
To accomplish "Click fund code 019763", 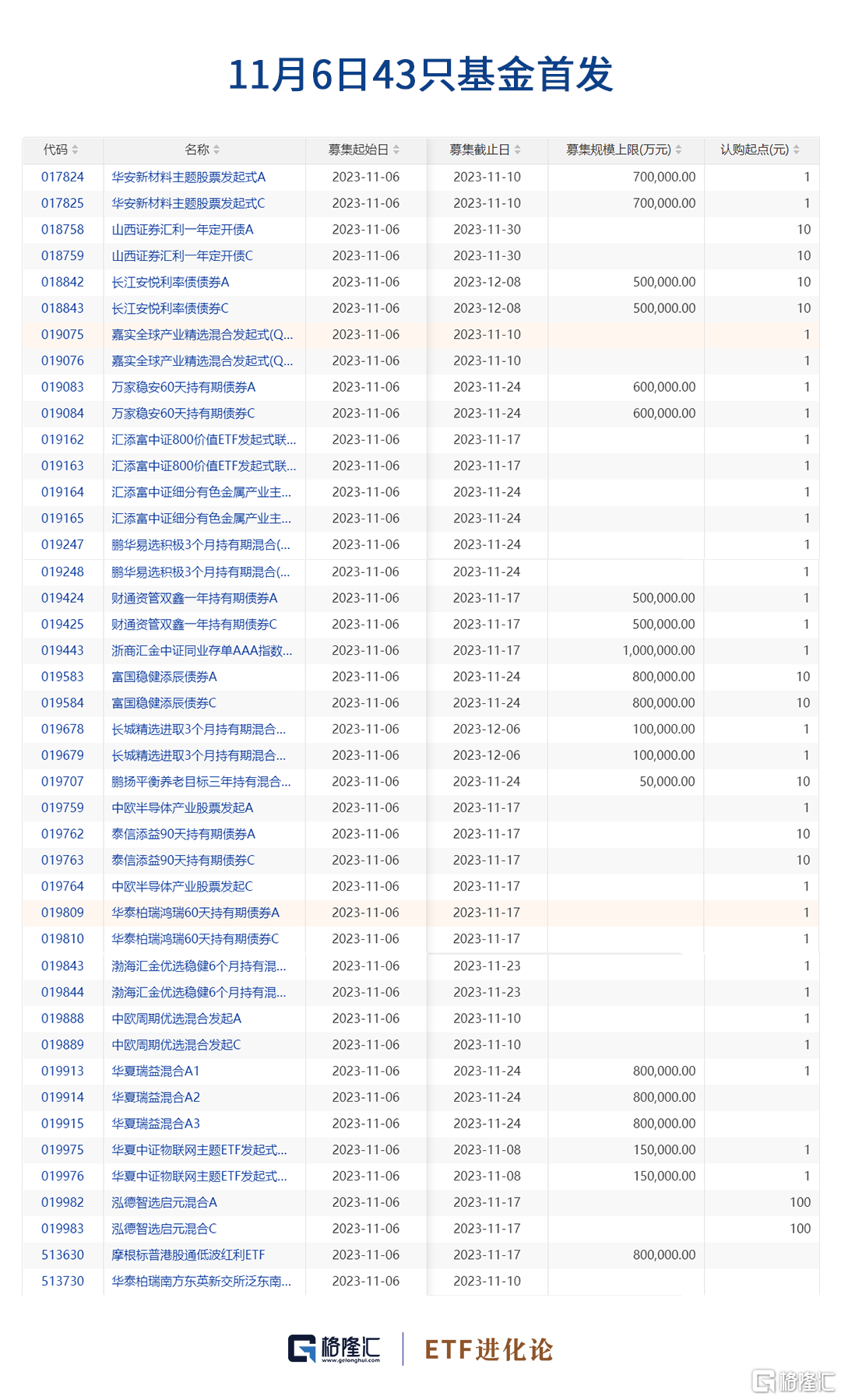I will click(x=62, y=860).
